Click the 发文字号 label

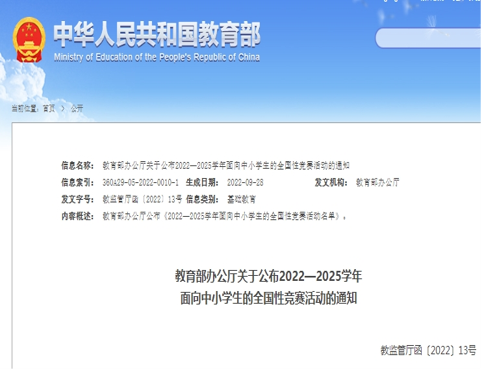point(78,199)
